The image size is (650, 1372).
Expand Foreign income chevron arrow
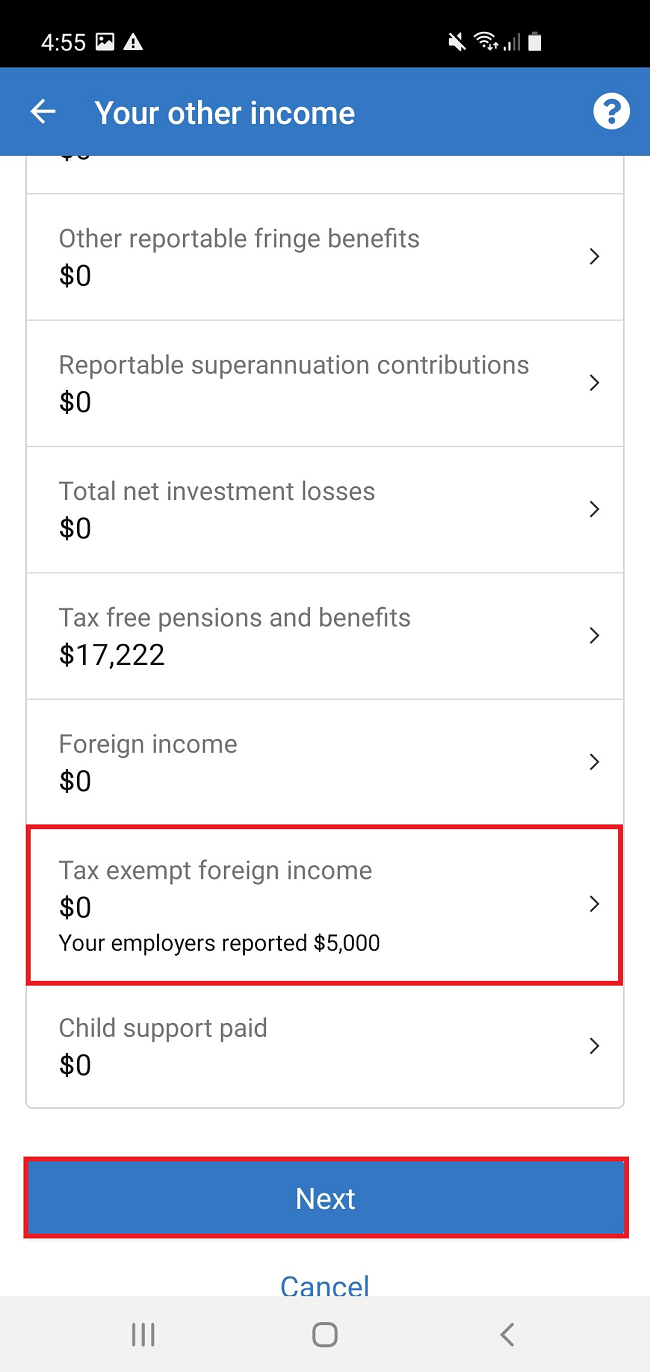[594, 762]
